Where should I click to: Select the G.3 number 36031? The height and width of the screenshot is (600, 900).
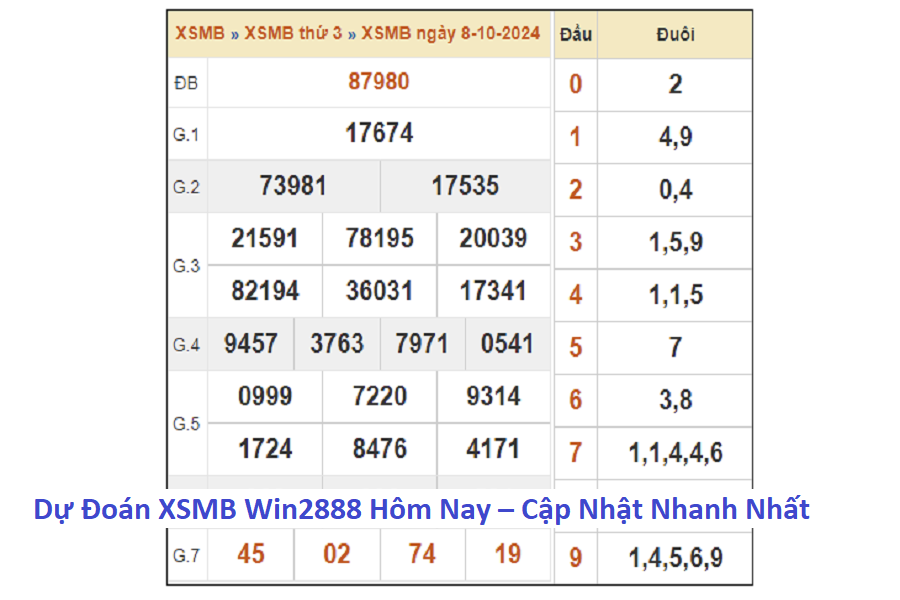point(379,291)
